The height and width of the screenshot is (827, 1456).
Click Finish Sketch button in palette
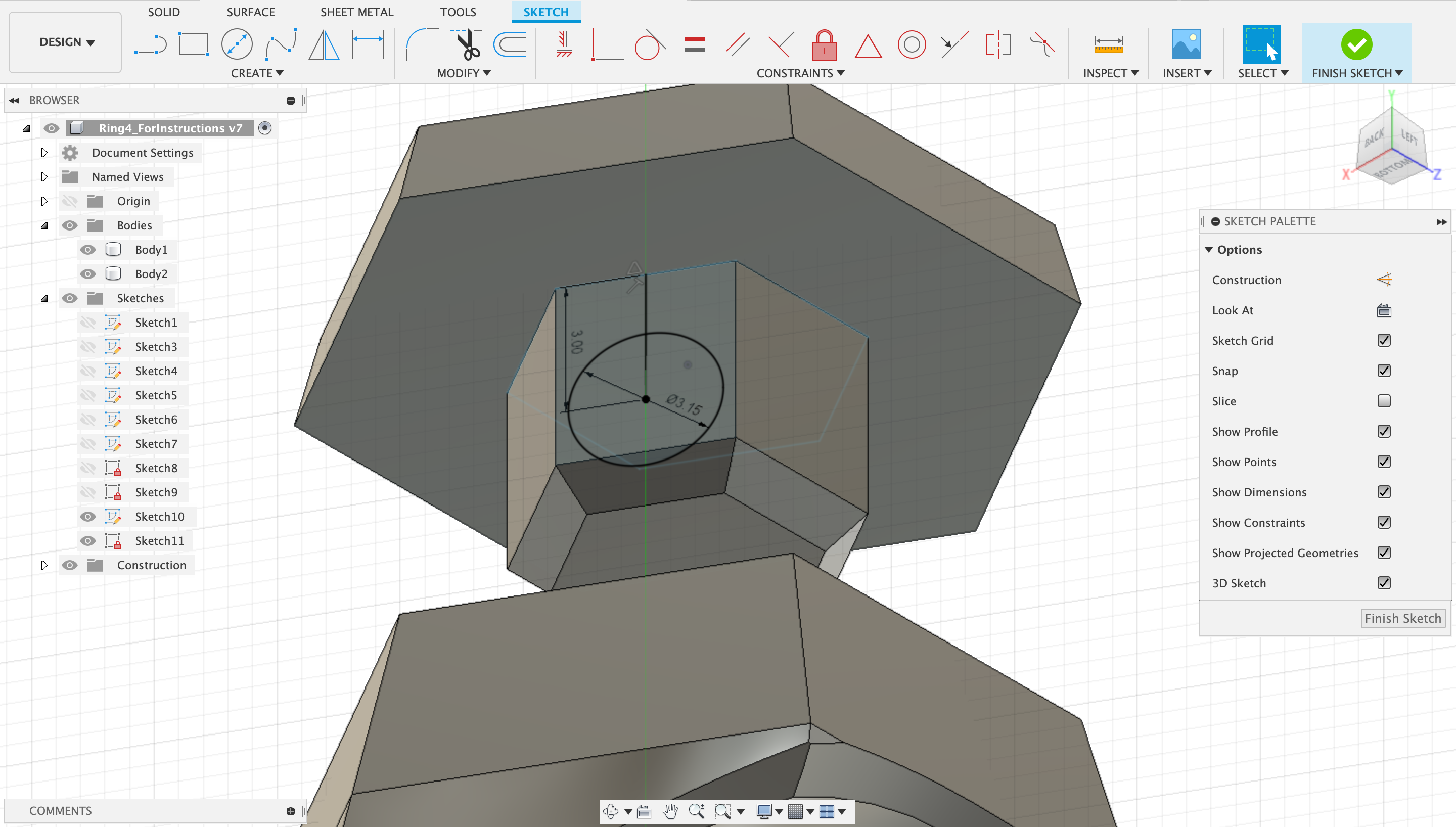pyautogui.click(x=1402, y=618)
